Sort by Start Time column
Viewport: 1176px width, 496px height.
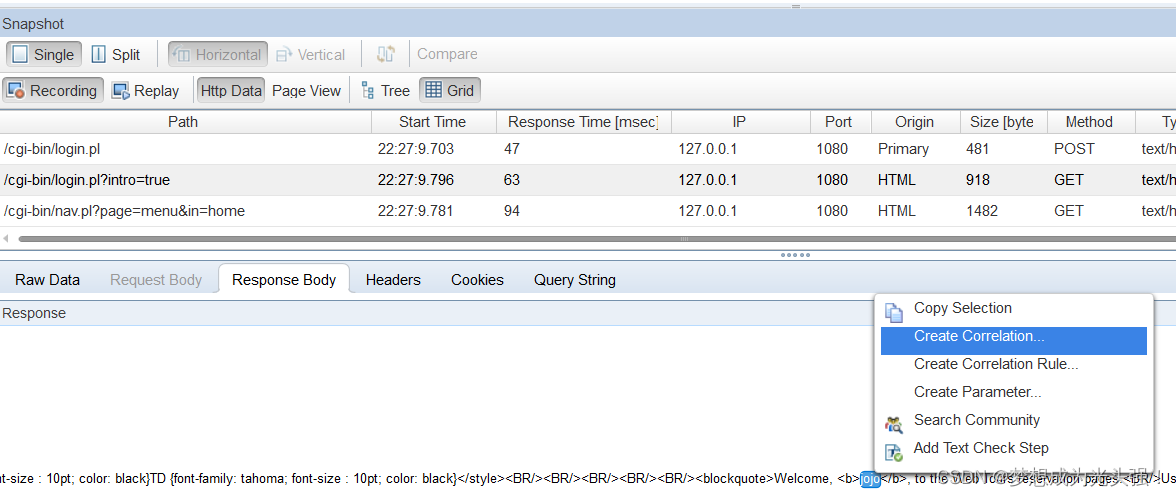[434, 122]
